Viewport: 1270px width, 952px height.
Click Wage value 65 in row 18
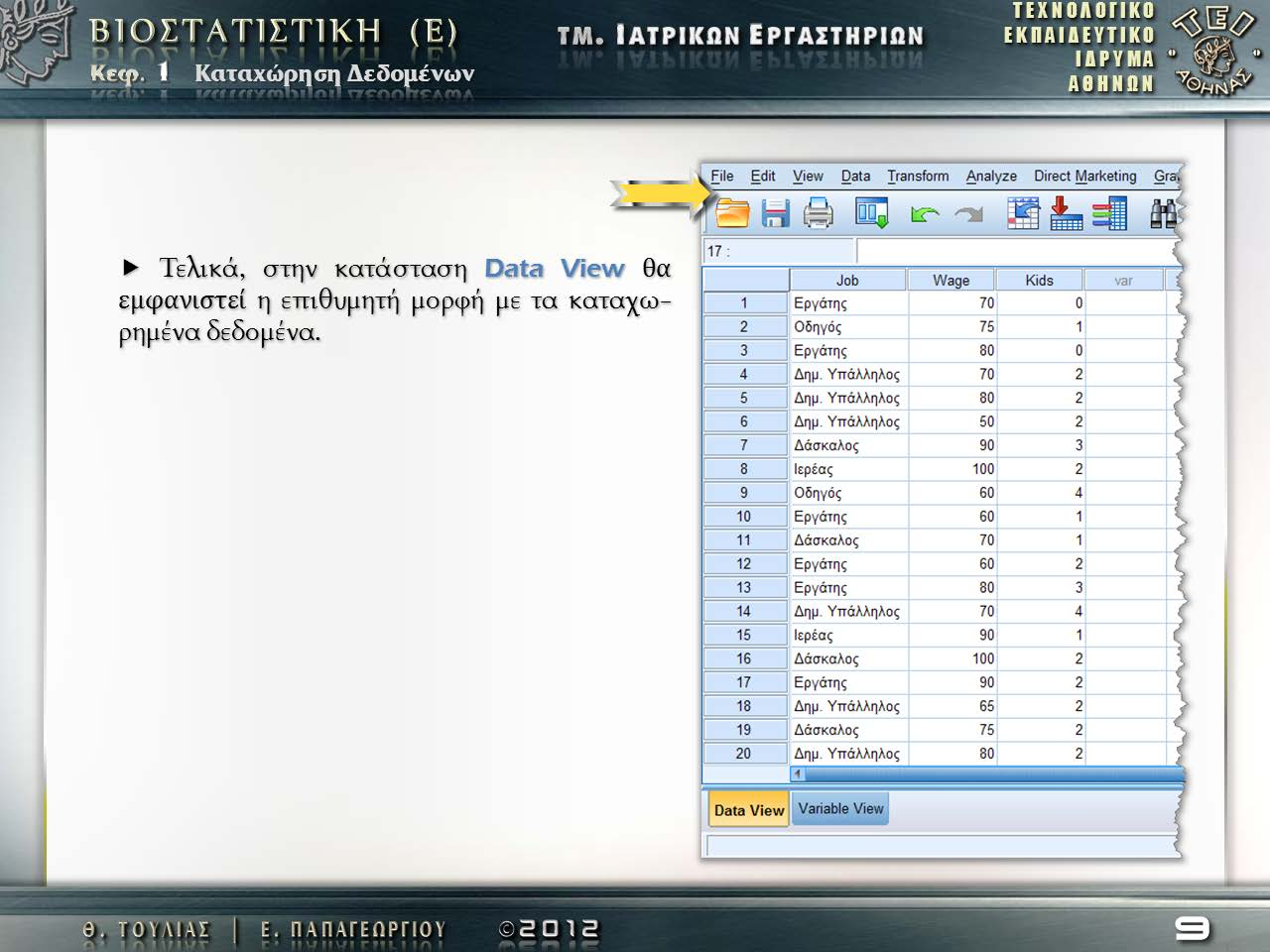(x=952, y=706)
